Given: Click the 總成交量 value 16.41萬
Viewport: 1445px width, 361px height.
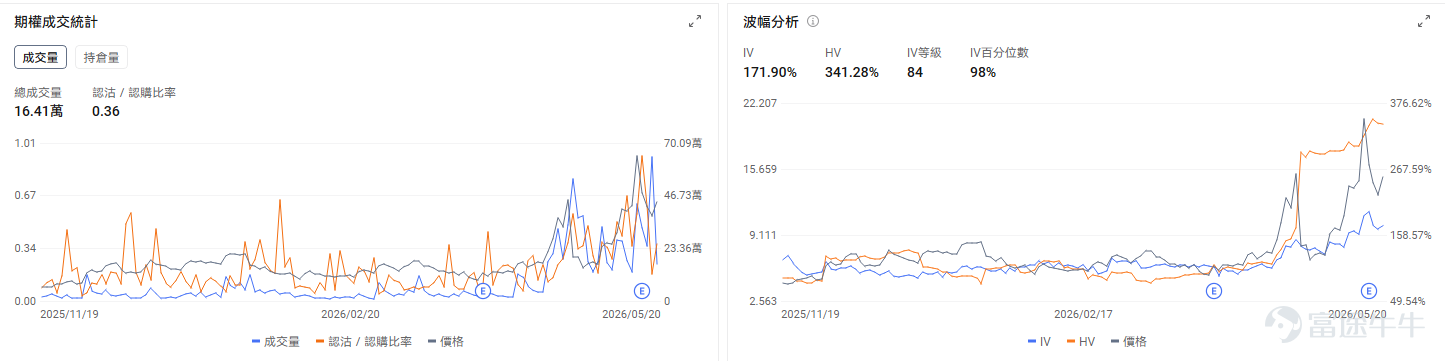Looking at the screenshot, I should [x=38, y=111].
